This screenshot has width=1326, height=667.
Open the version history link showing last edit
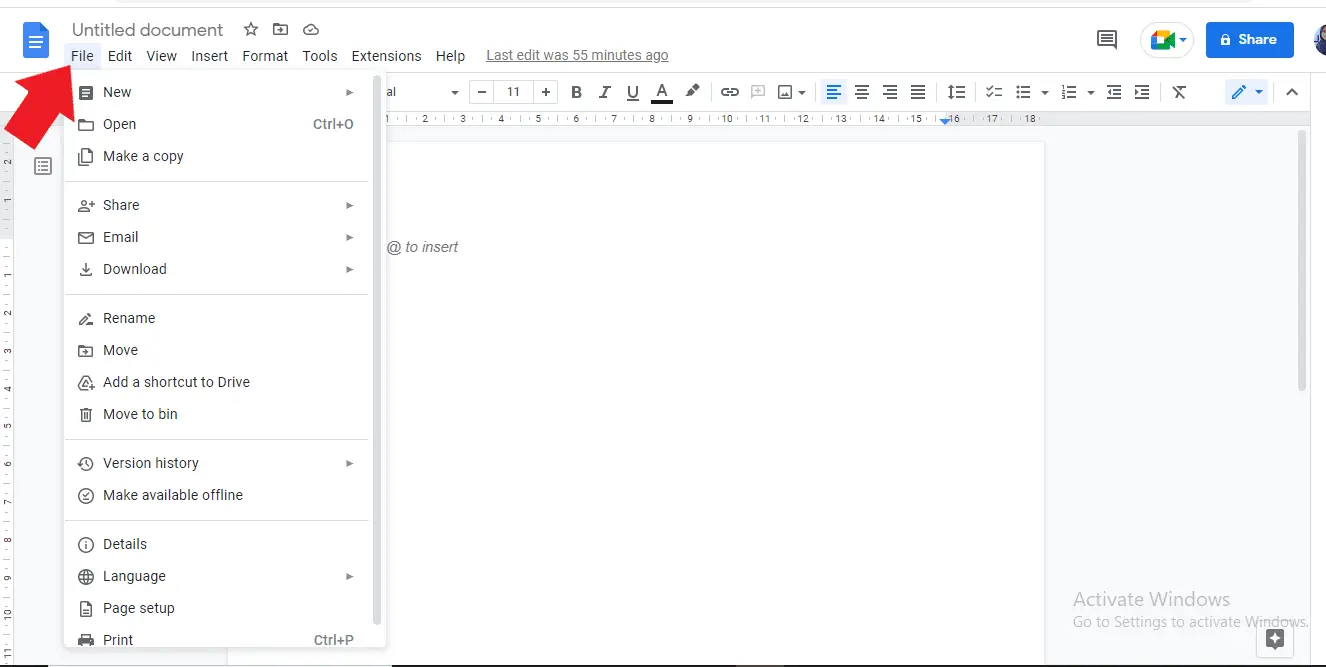click(577, 55)
